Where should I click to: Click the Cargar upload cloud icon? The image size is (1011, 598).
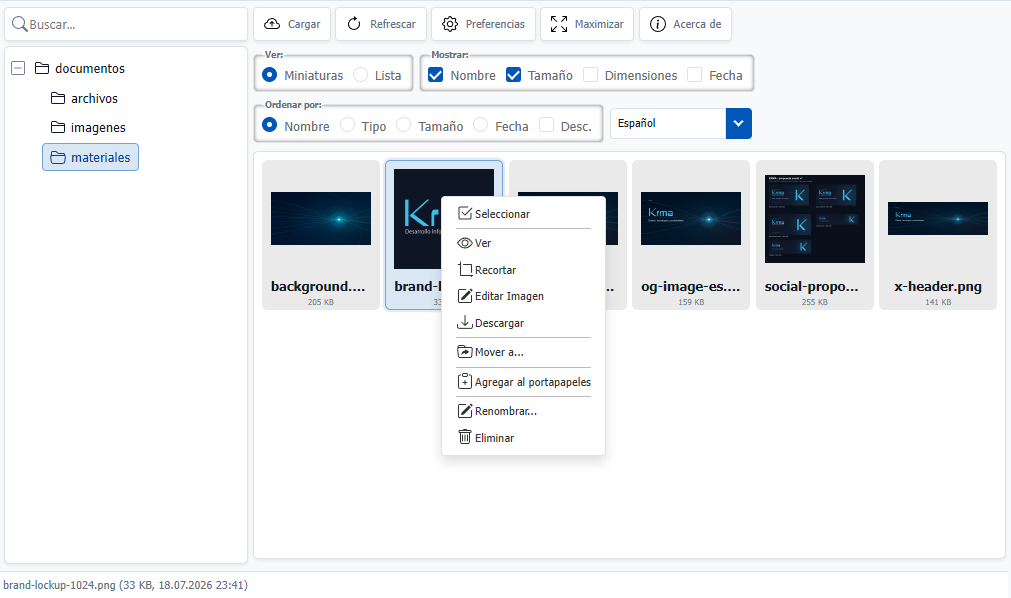(272, 24)
